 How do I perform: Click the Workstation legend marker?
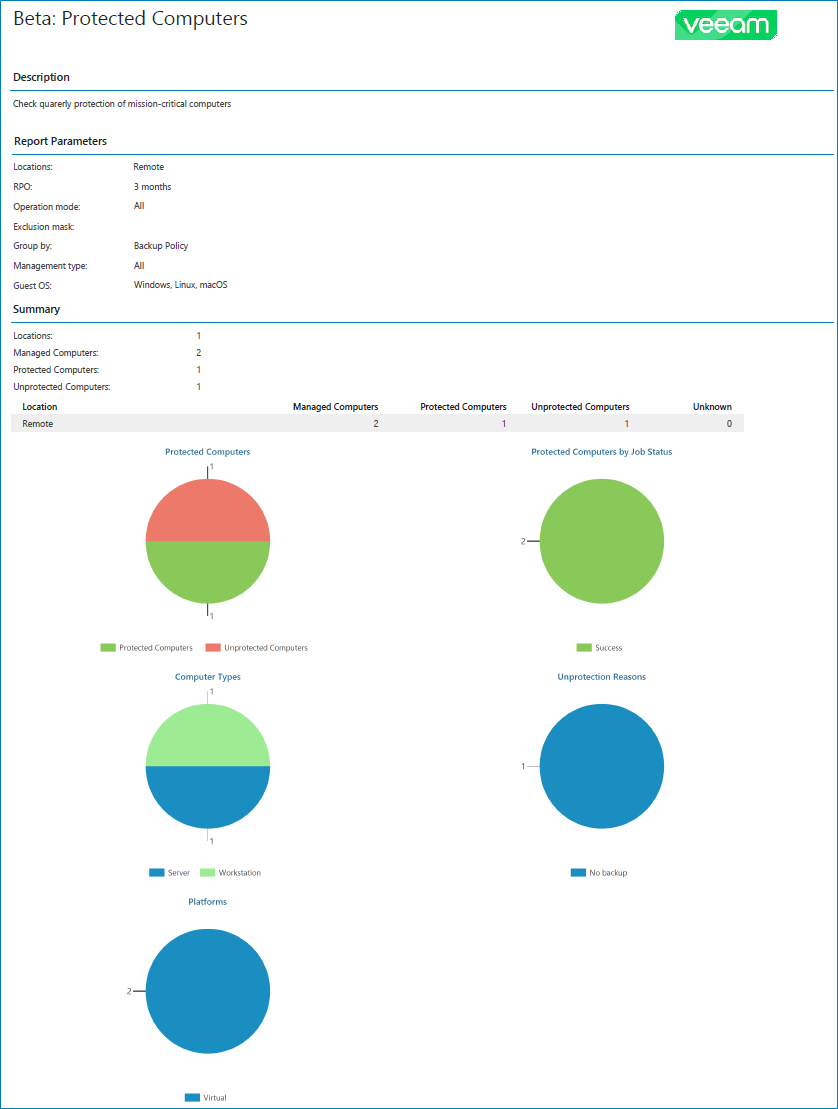[x=208, y=871]
